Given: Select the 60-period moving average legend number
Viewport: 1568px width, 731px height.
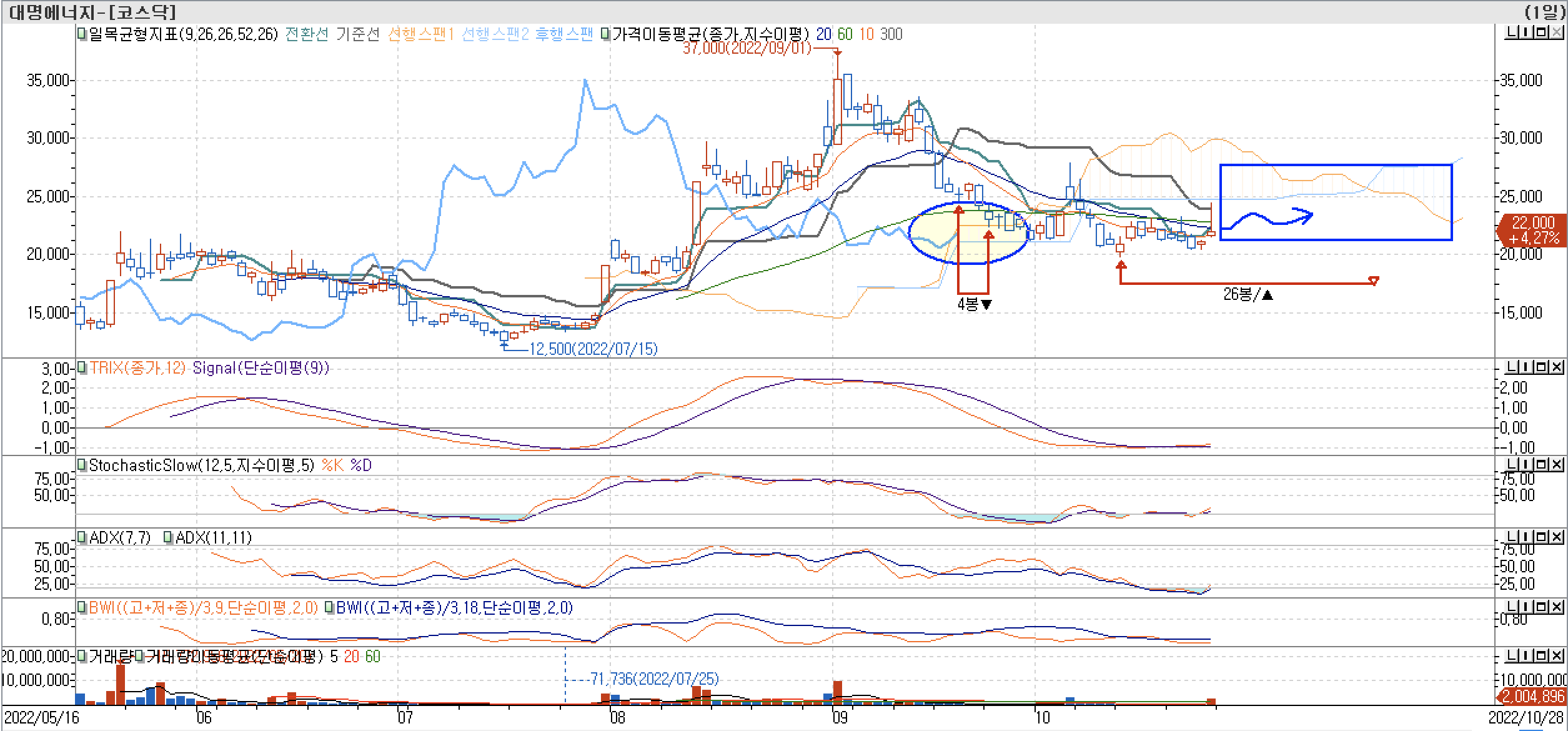Looking at the screenshot, I should [x=845, y=34].
